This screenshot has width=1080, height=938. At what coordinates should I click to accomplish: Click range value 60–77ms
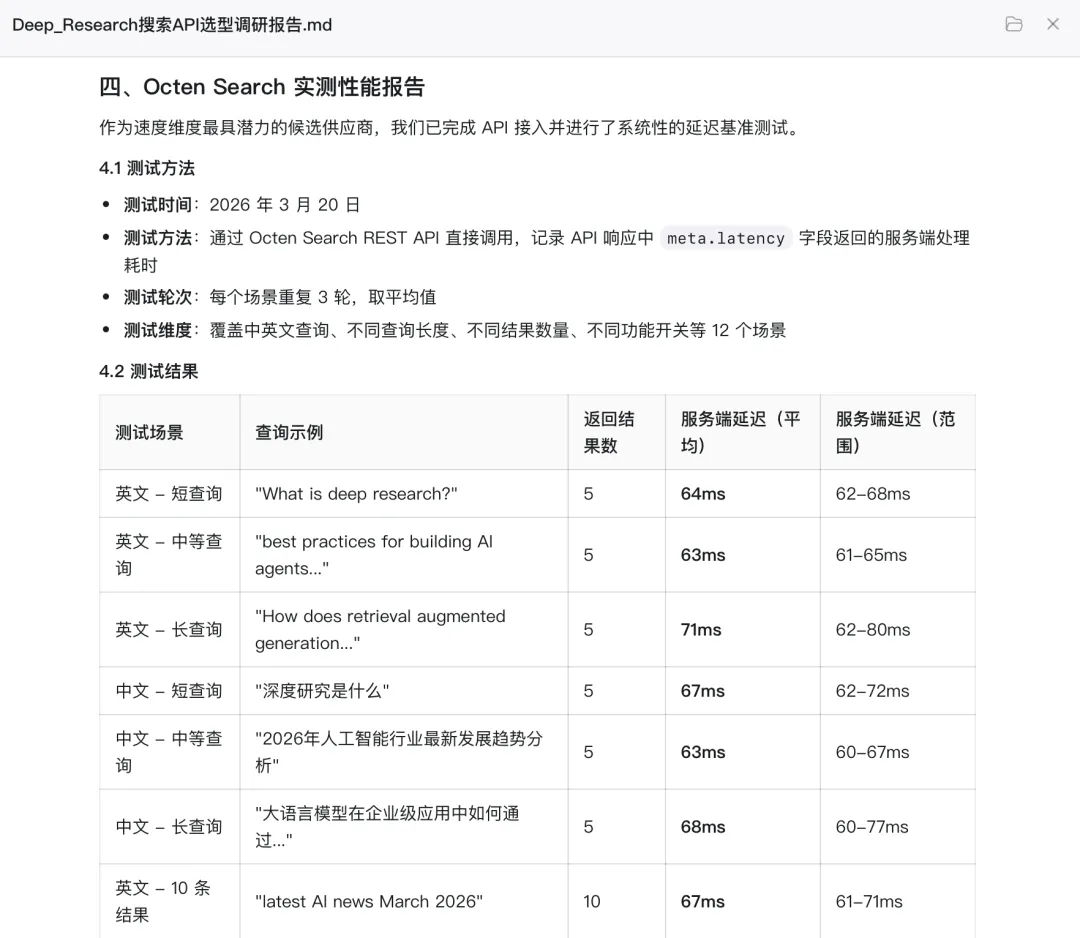coord(872,826)
